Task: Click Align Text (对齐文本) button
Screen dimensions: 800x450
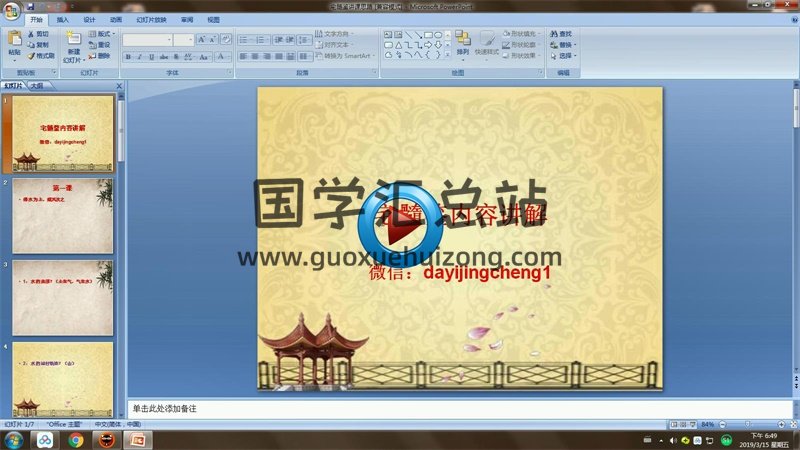Action: [x=333, y=45]
